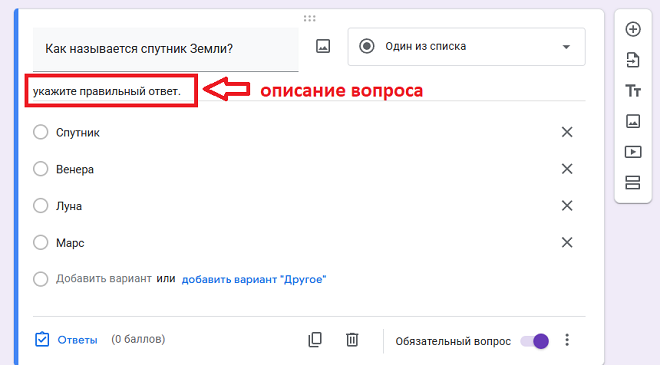Duplicate this question with the copy icon
660x365 pixels.
tap(315, 339)
